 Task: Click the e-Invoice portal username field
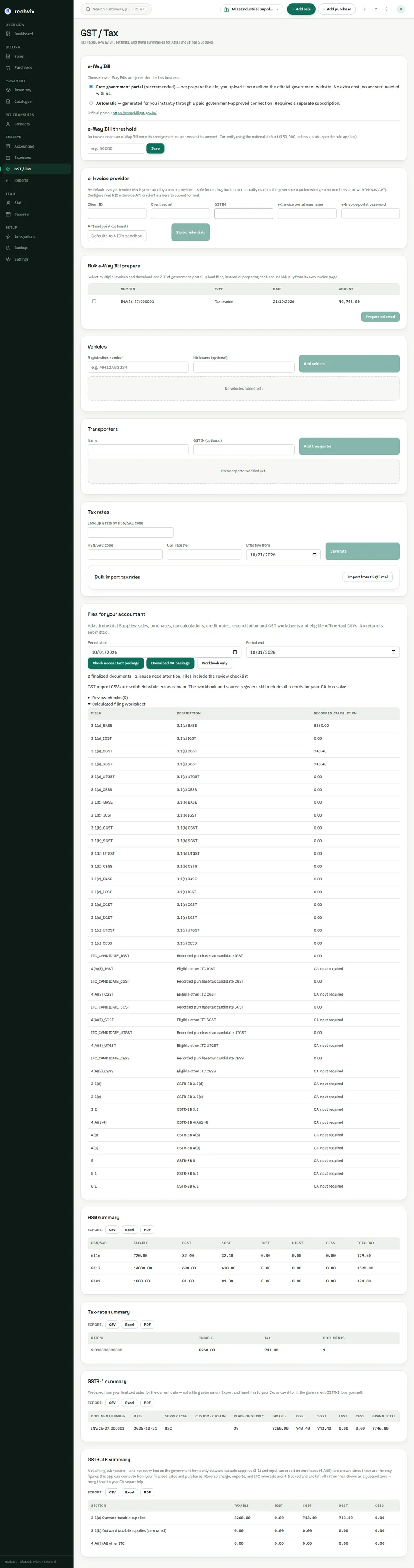(x=307, y=214)
